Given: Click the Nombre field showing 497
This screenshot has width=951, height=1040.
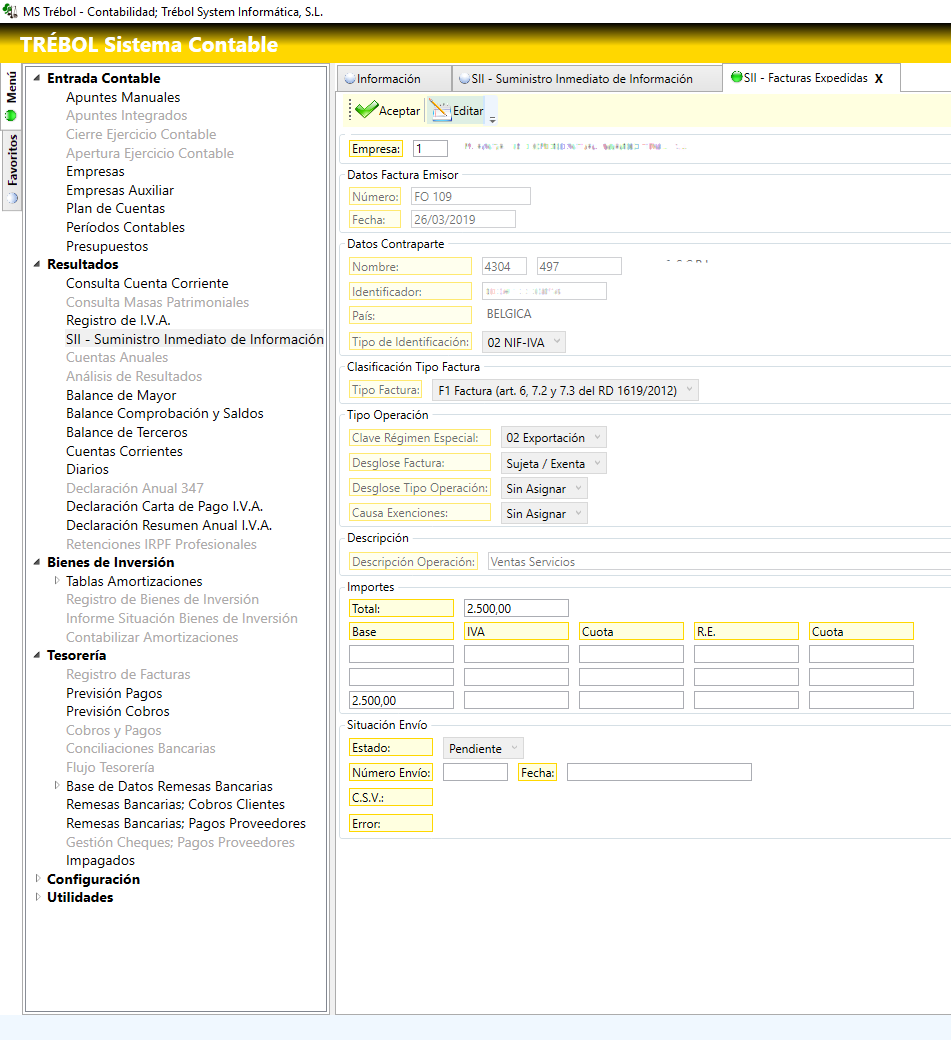Looking at the screenshot, I should 579,267.
